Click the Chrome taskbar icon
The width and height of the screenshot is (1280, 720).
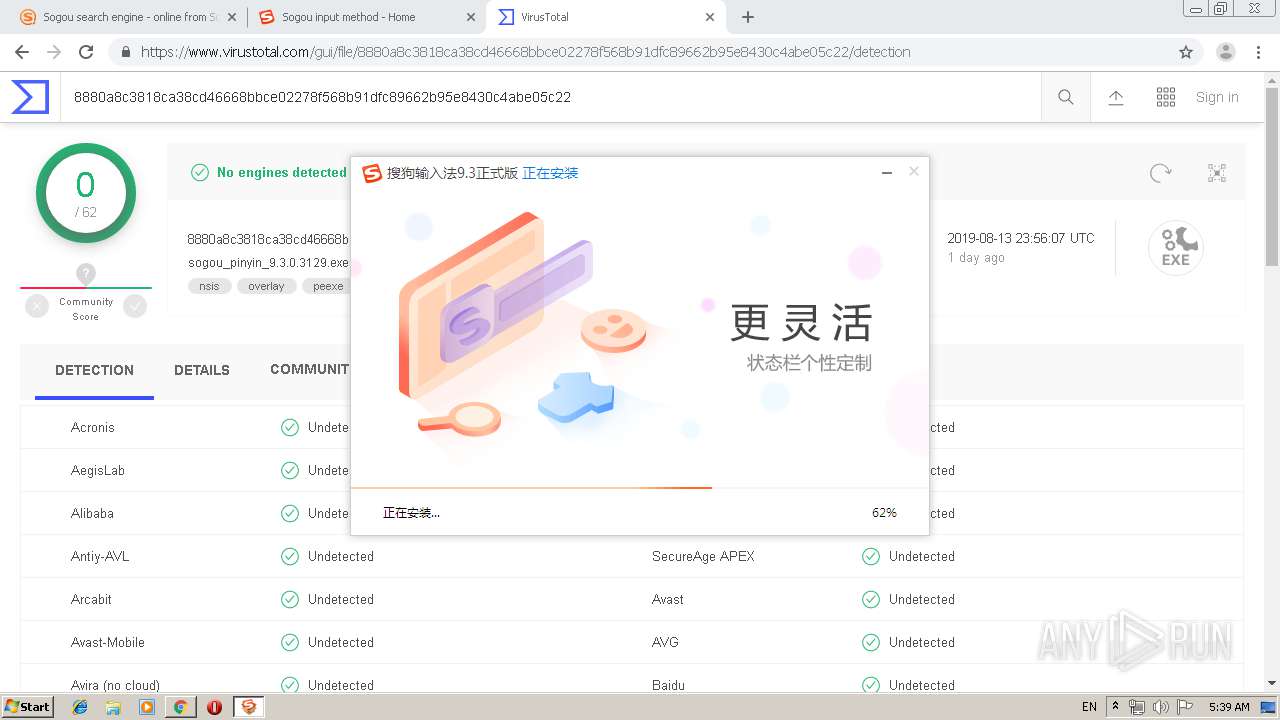tap(180, 706)
